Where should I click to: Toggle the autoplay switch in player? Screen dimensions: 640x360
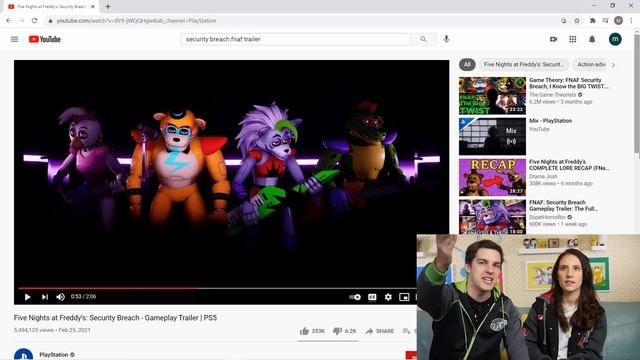(x=355, y=297)
